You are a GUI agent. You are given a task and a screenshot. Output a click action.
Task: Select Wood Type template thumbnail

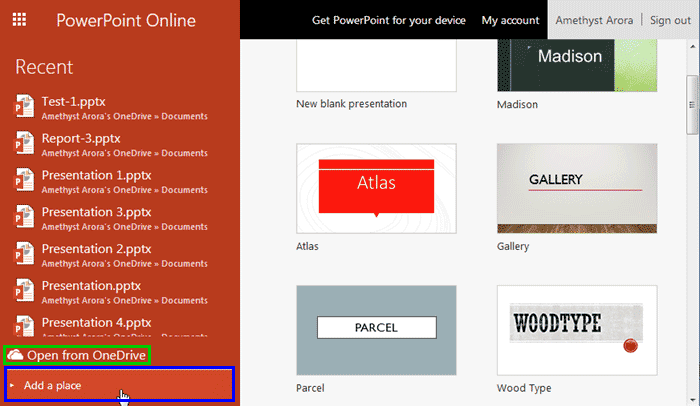point(577,331)
